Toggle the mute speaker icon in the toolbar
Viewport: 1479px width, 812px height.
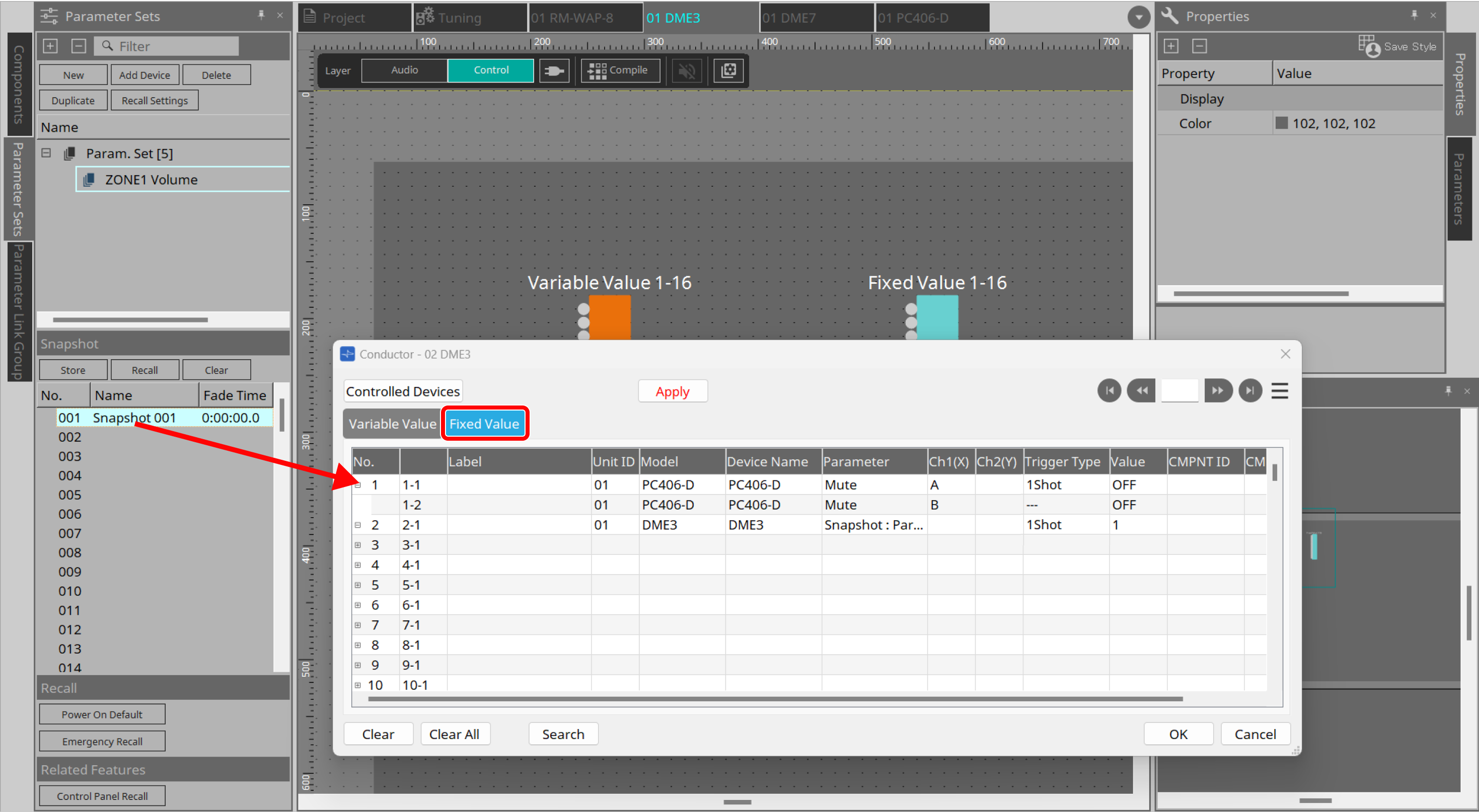pos(687,70)
